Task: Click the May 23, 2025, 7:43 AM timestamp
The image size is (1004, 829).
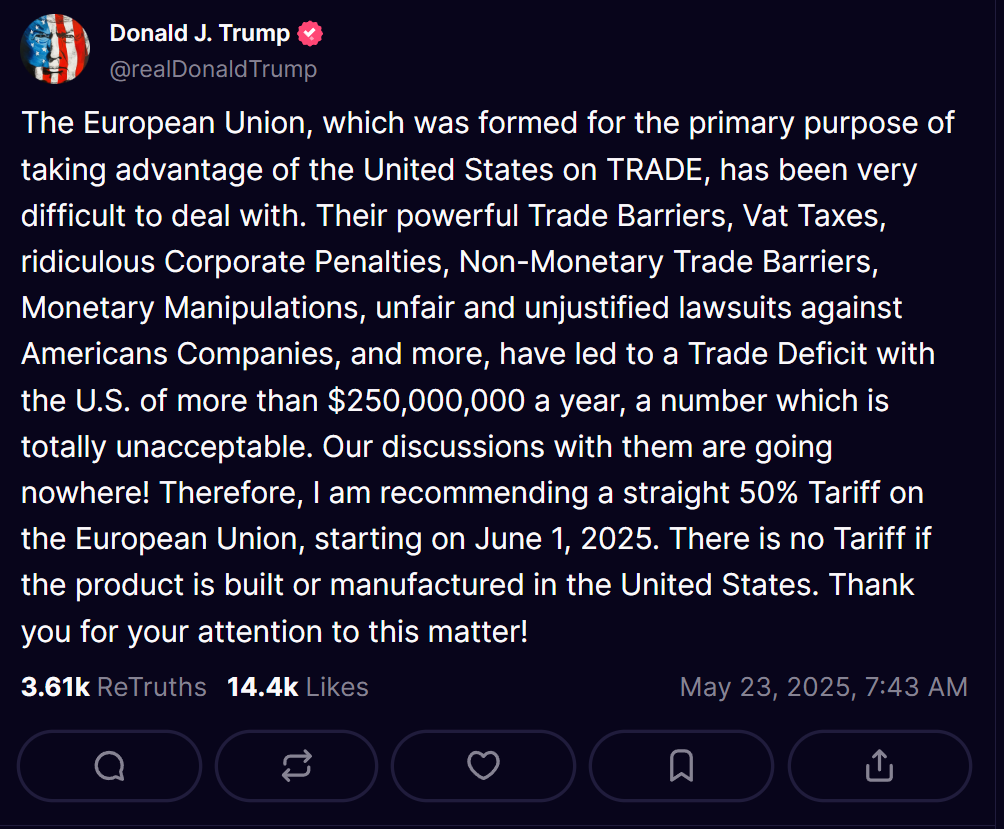Action: point(823,687)
